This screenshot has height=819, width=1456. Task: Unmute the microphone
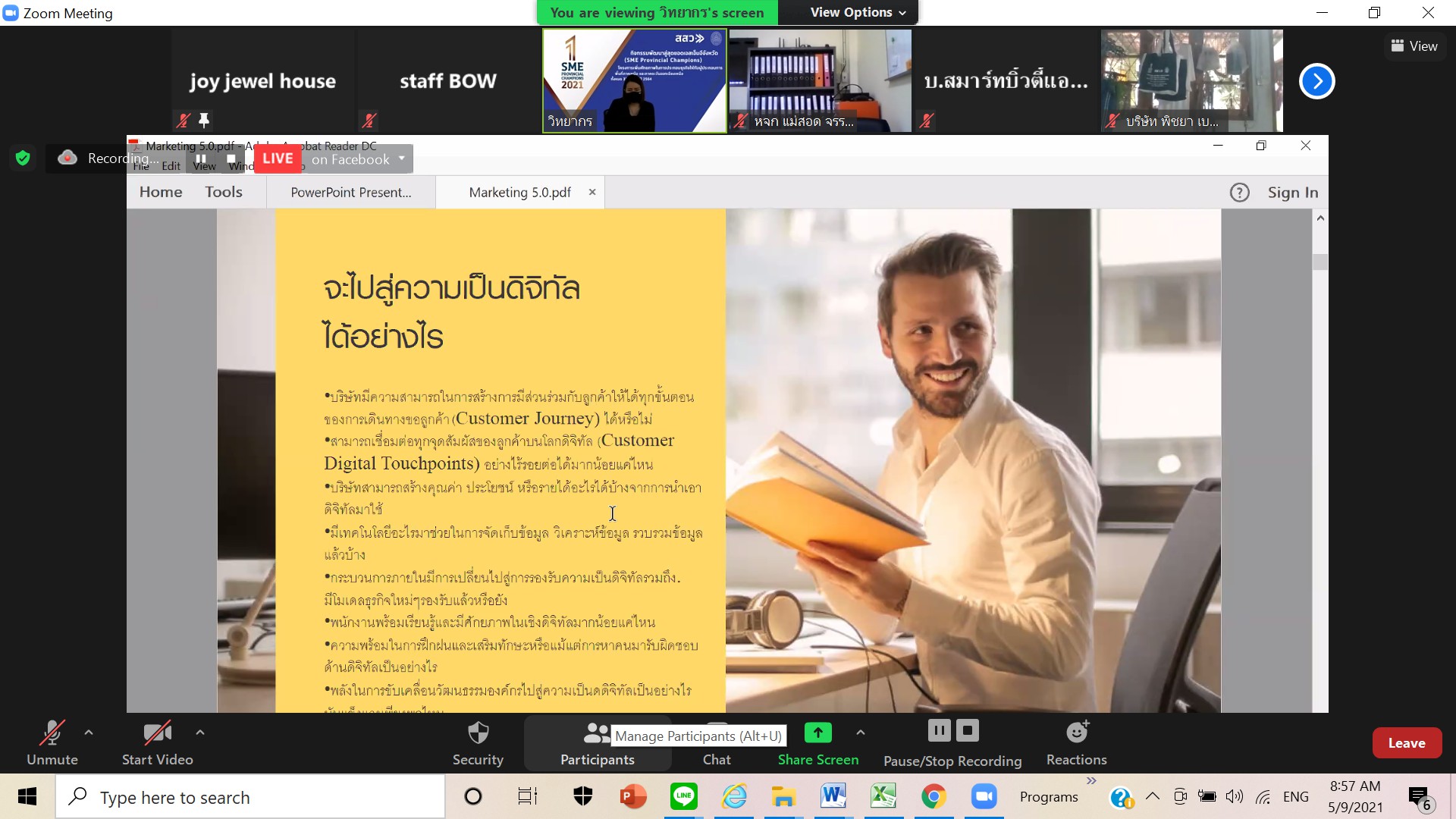(52, 733)
